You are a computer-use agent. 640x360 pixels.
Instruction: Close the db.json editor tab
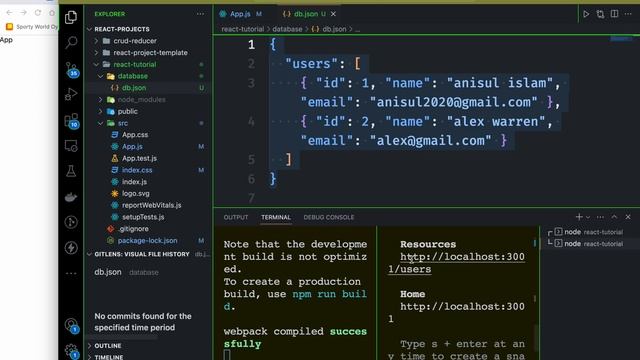(333, 14)
